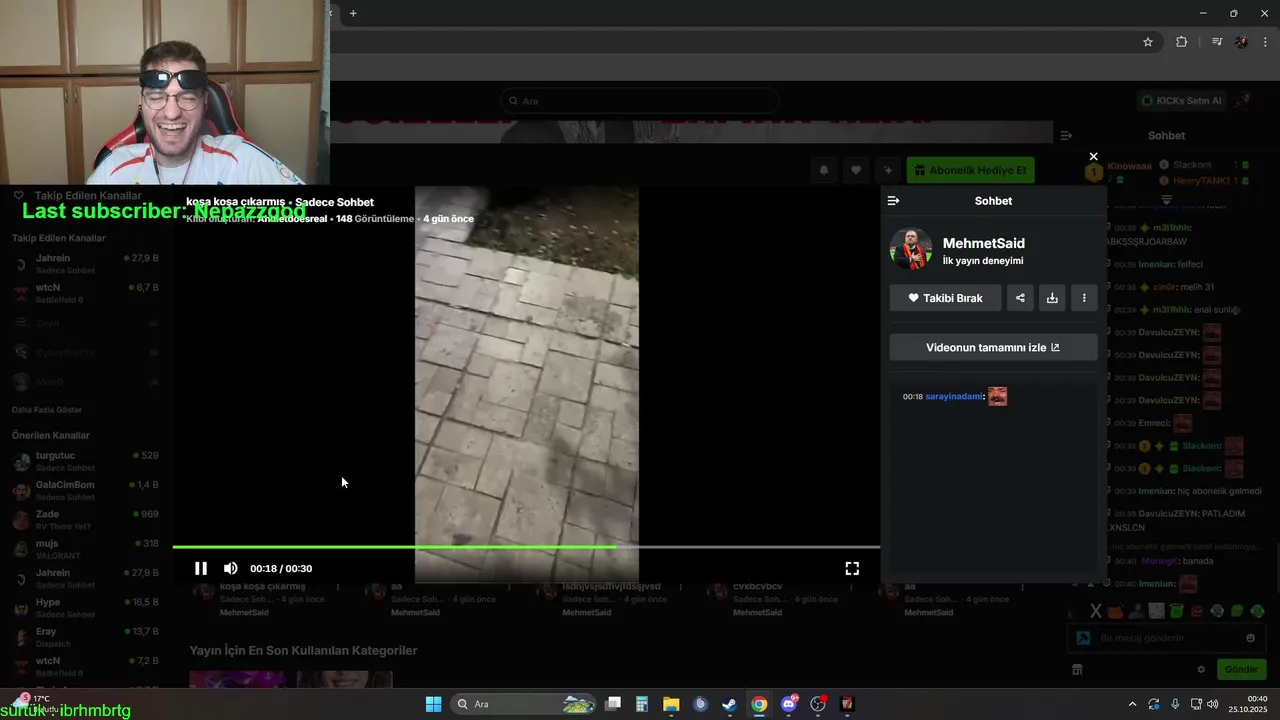Click KICKs Satın Al button

(x=1182, y=101)
